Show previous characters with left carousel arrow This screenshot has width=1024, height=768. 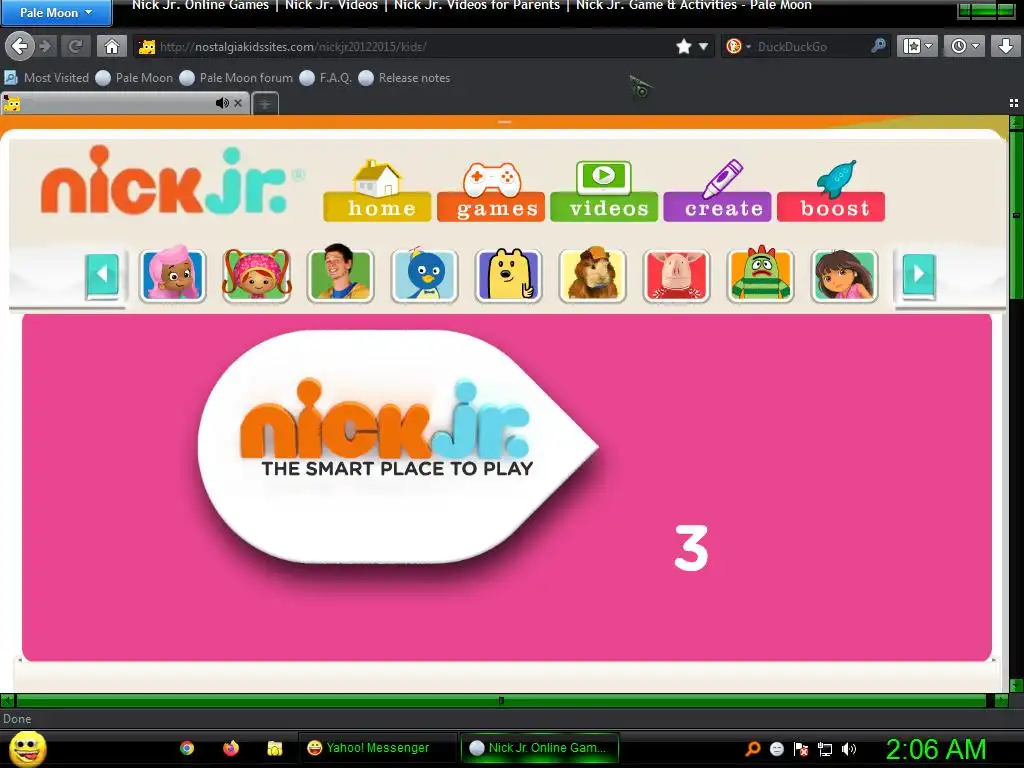coord(103,275)
